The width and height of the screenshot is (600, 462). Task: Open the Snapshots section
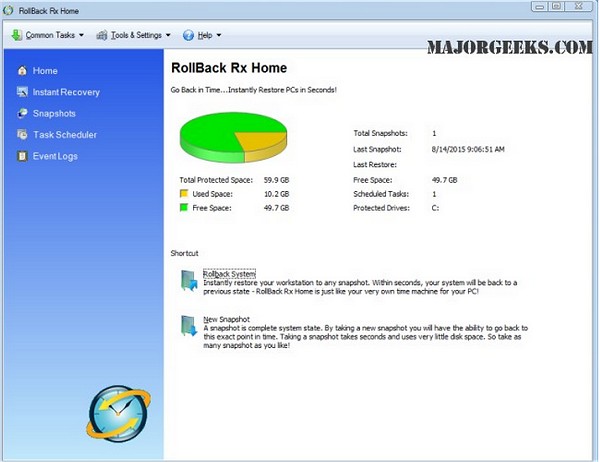tap(54, 114)
